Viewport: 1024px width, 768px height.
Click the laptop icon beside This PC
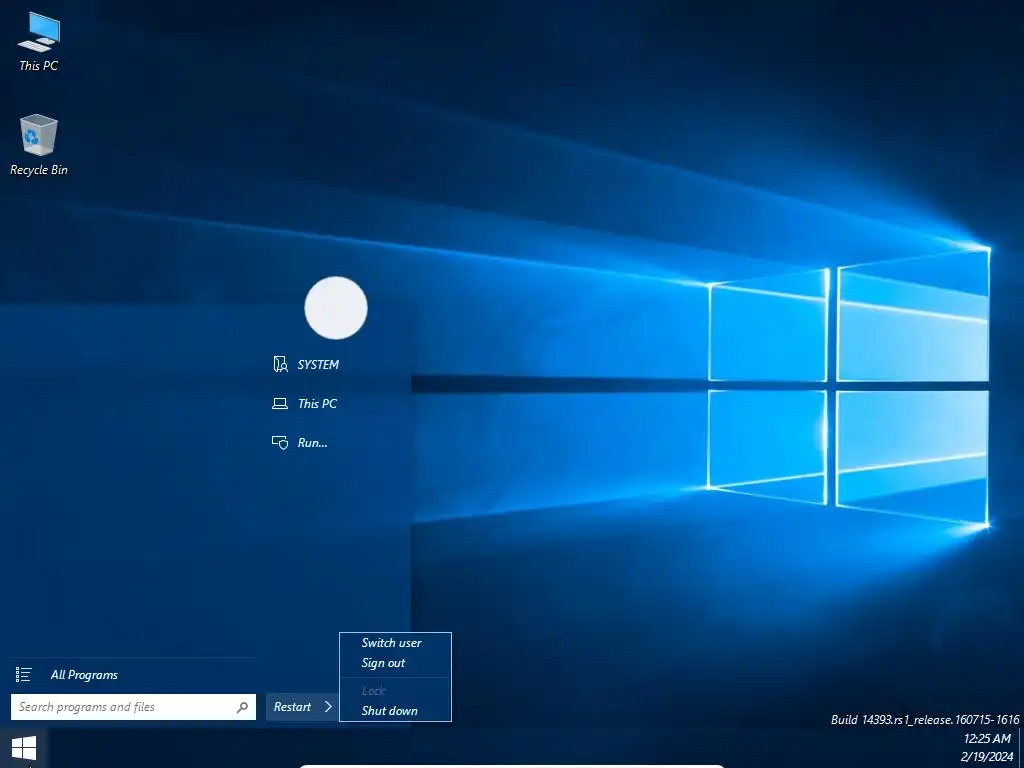[x=280, y=404]
